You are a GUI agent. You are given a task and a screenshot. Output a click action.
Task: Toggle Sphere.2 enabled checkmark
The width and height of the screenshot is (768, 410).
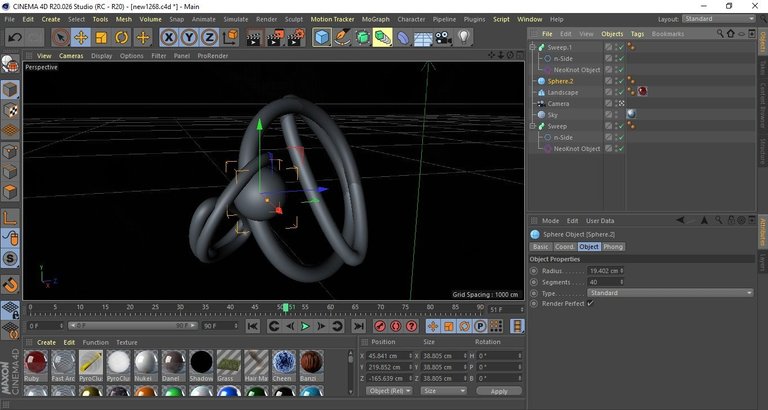coord(621,81)
